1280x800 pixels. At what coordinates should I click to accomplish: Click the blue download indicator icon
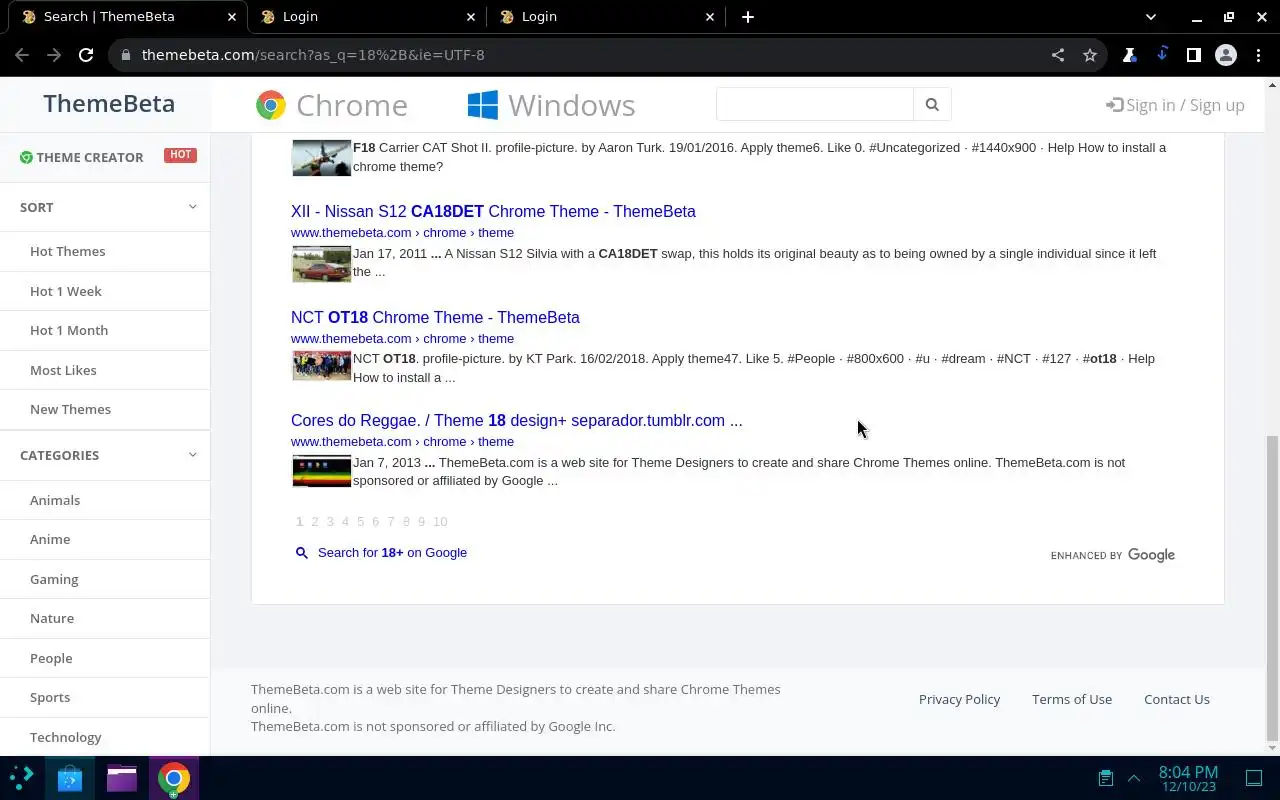click(x=1162, y=54)
